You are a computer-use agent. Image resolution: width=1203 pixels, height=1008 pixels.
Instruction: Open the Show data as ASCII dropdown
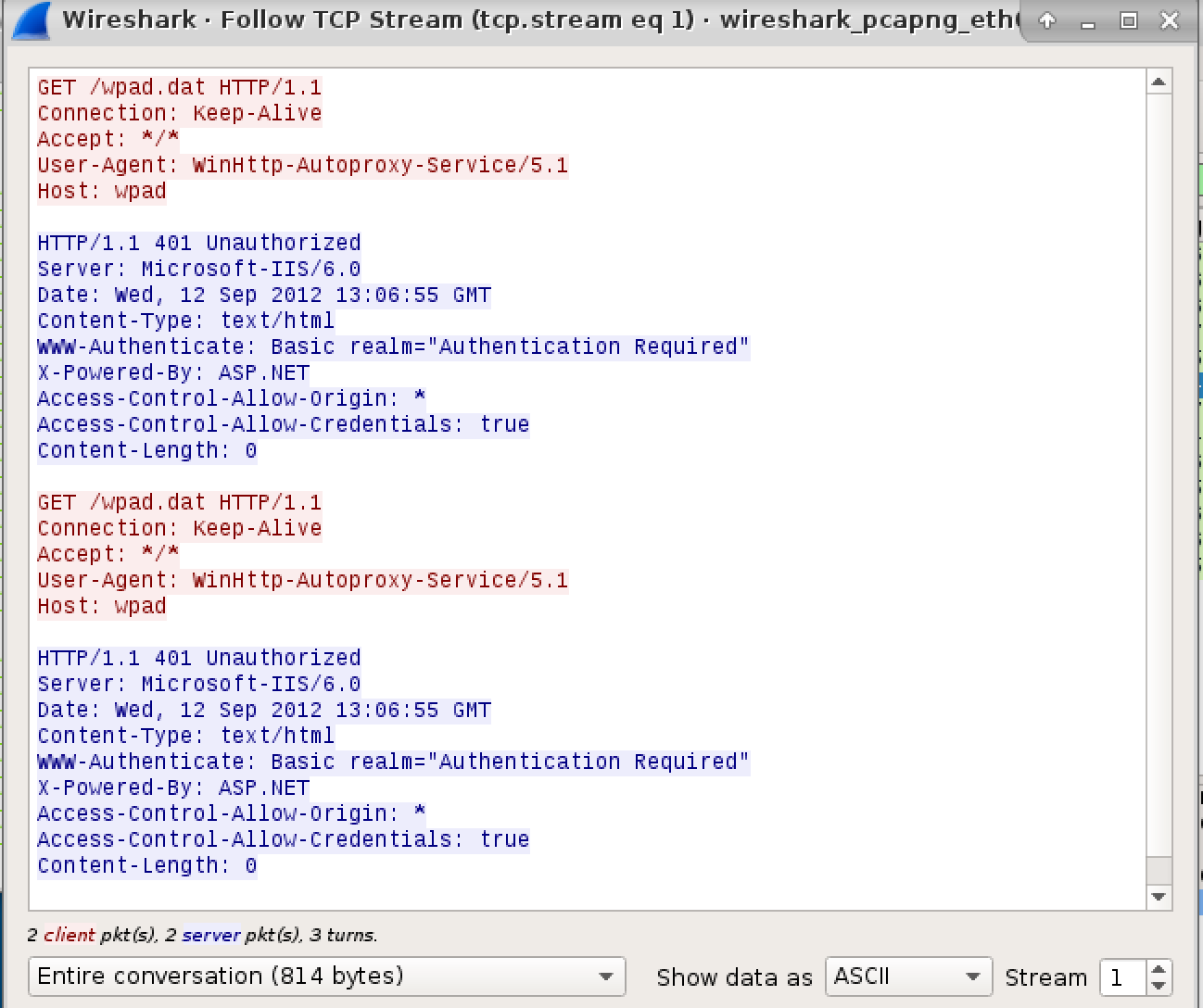tap(908, 976)
